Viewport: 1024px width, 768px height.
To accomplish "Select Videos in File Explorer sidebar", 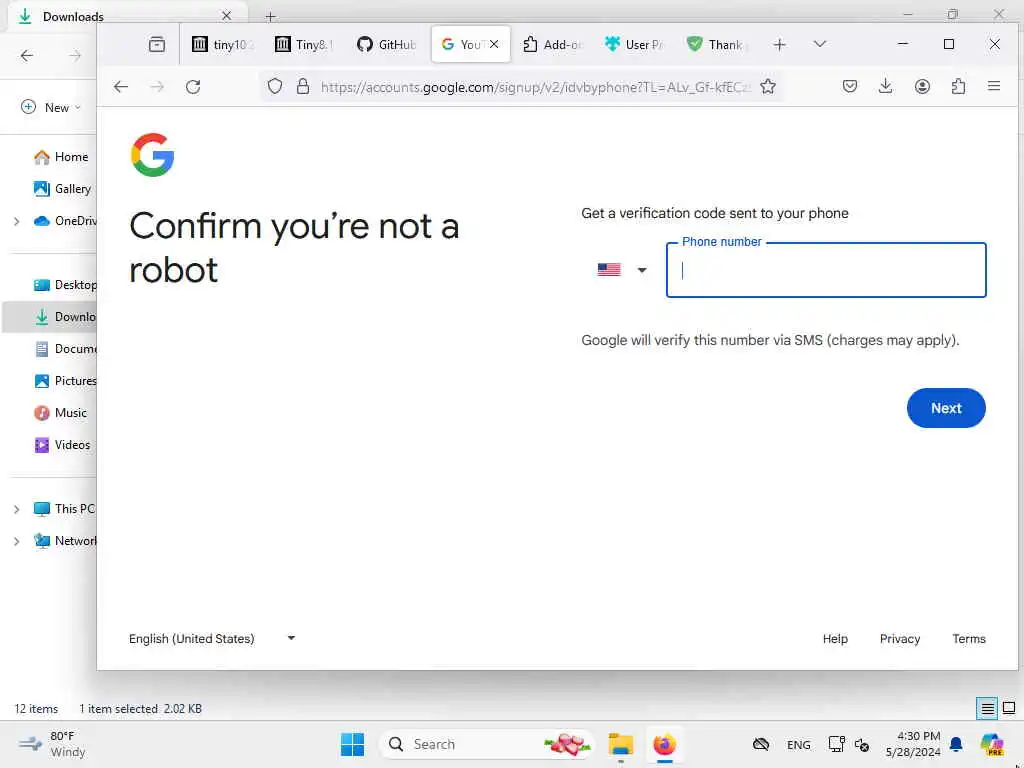I will pyautogui.click(x=61, y=445).
